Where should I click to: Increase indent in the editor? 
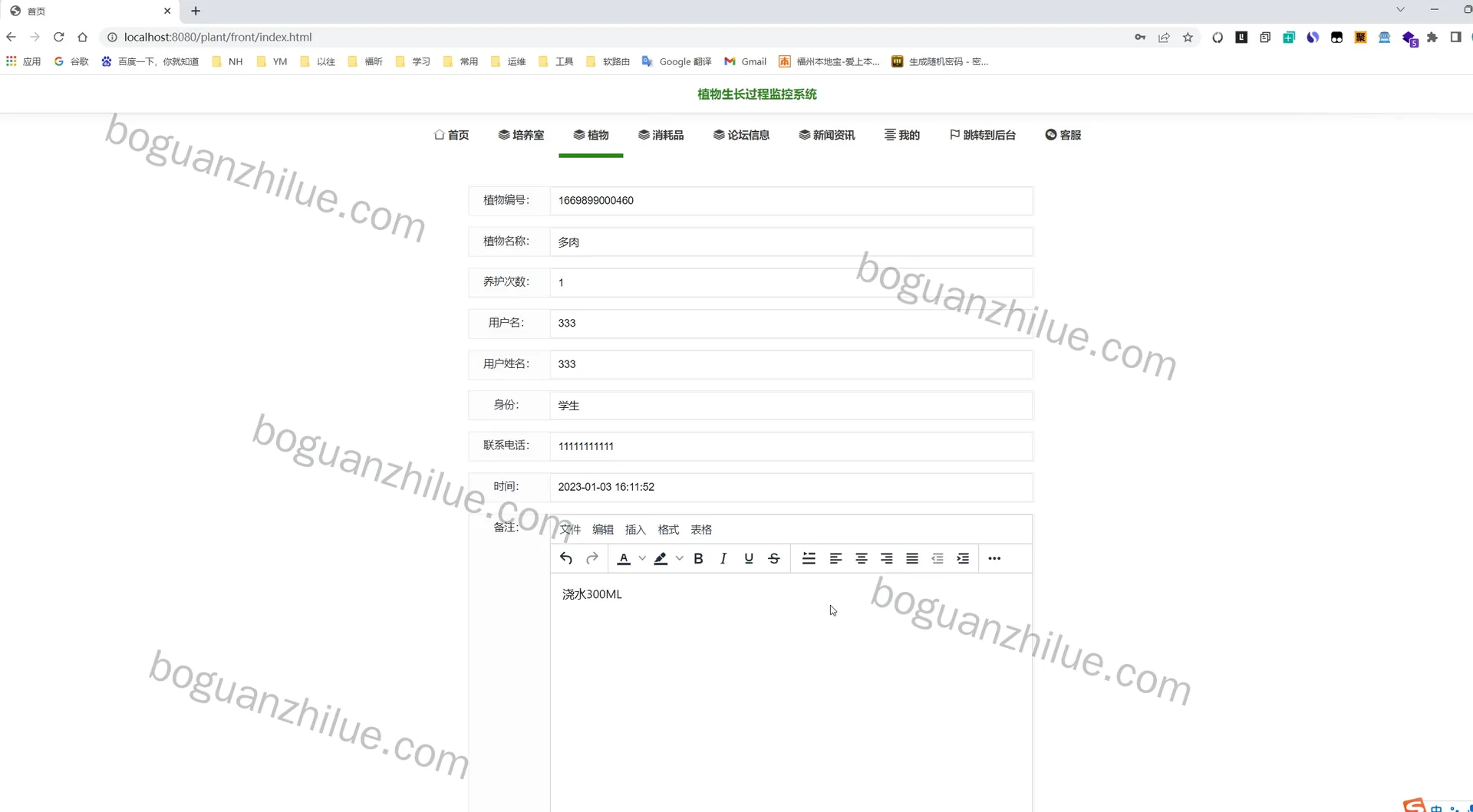(963, 559)
